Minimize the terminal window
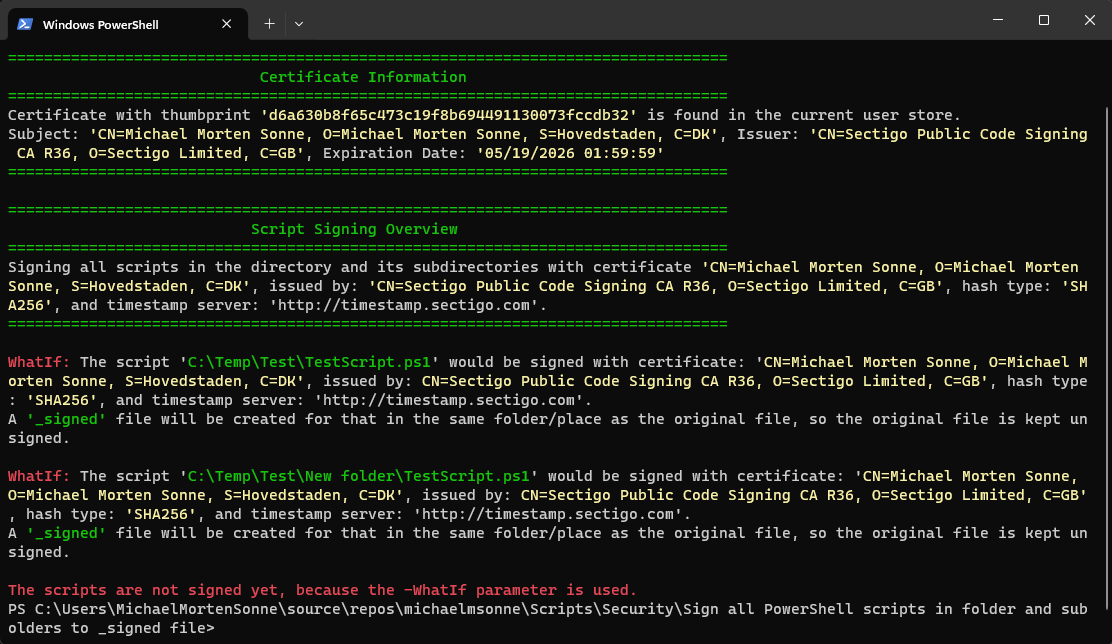Image resolution: width=1112 pixels, height=644 pixels. coord(998,20)
